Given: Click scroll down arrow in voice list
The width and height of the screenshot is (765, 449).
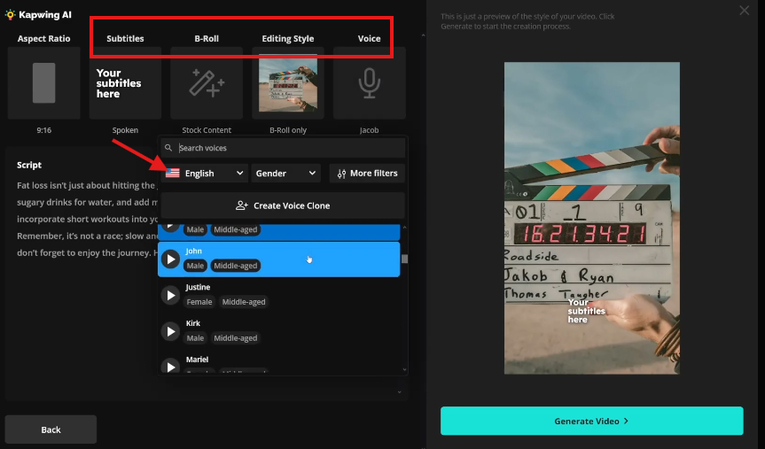Looking at the screenshot, I should [404, 369].
